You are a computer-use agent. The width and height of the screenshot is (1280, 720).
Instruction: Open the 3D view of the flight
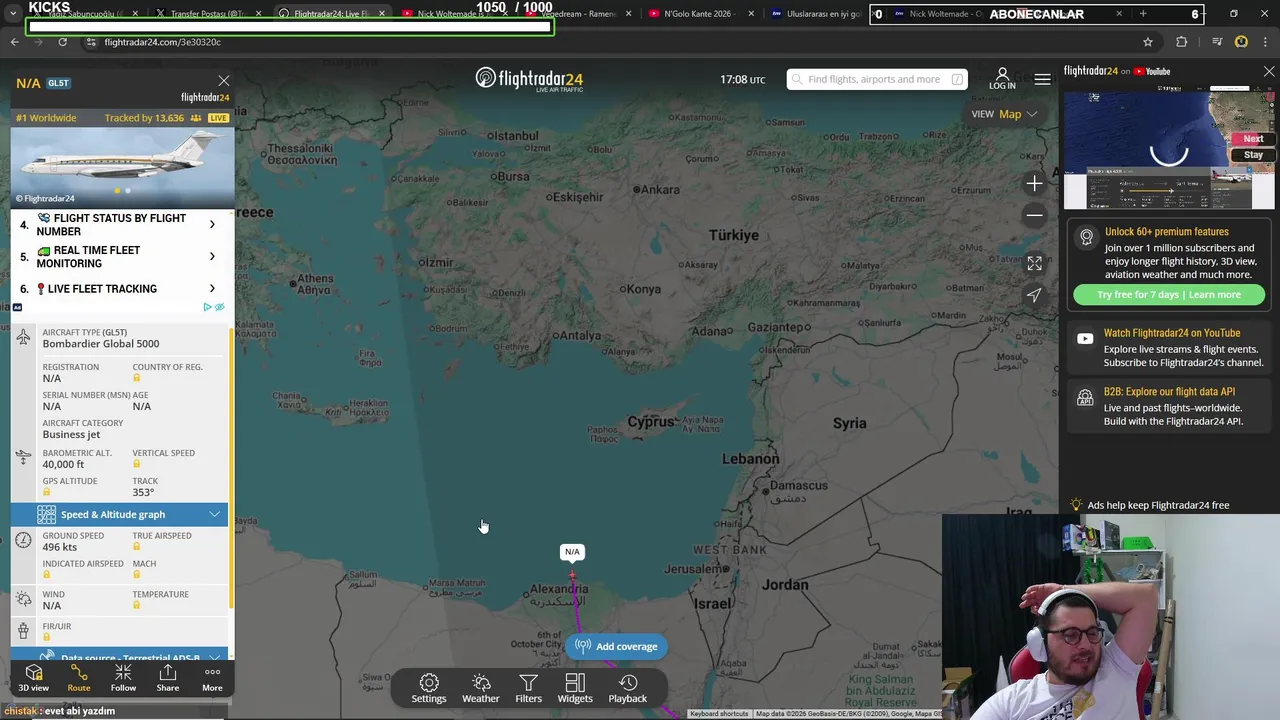33,678
